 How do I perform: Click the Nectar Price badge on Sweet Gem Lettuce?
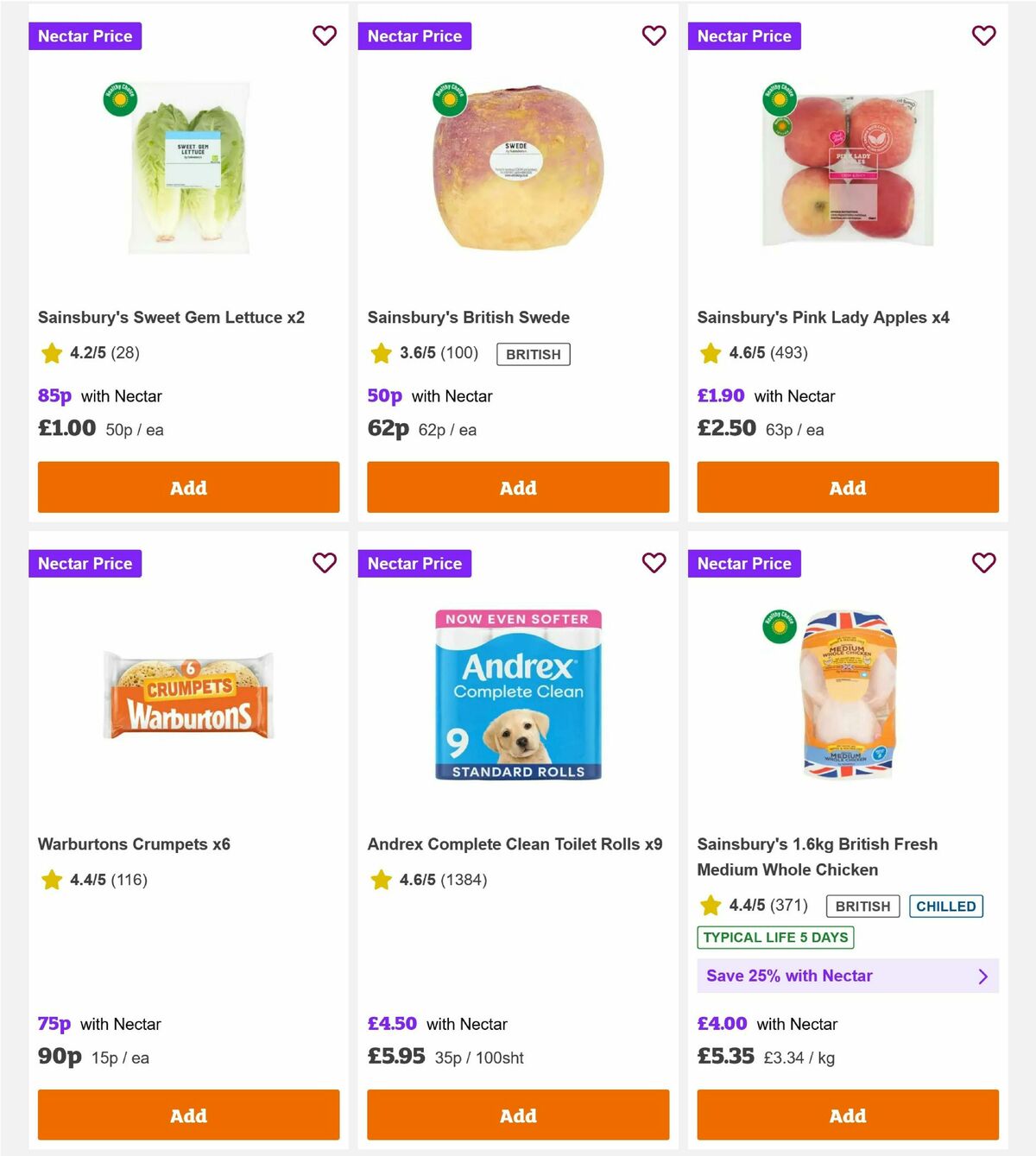[85, 35]
